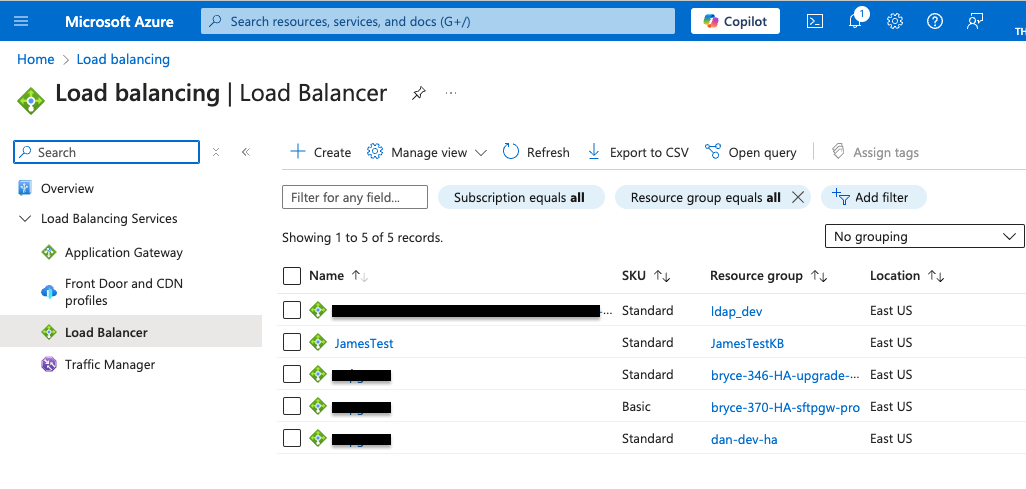Viewport: 1026px width, 489px height.
Task: Click the Basic SKU cell
Action: click(x=637, y=407)
